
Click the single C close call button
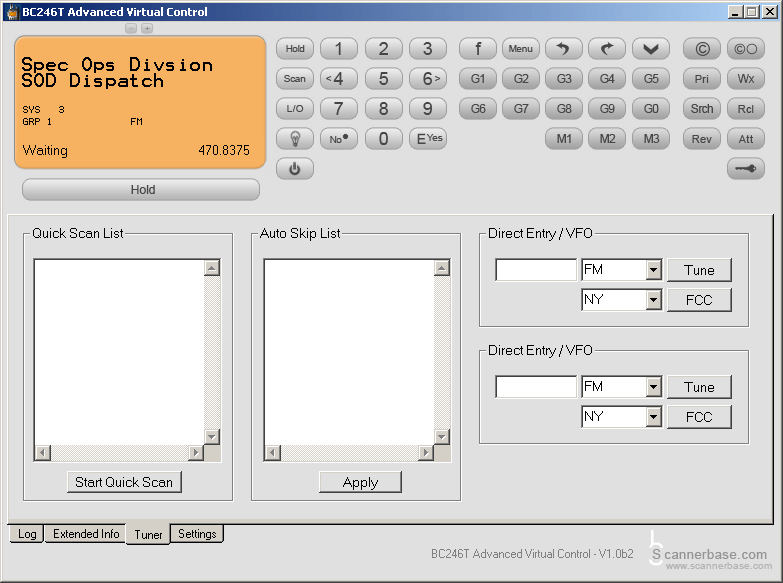(701, 49)
